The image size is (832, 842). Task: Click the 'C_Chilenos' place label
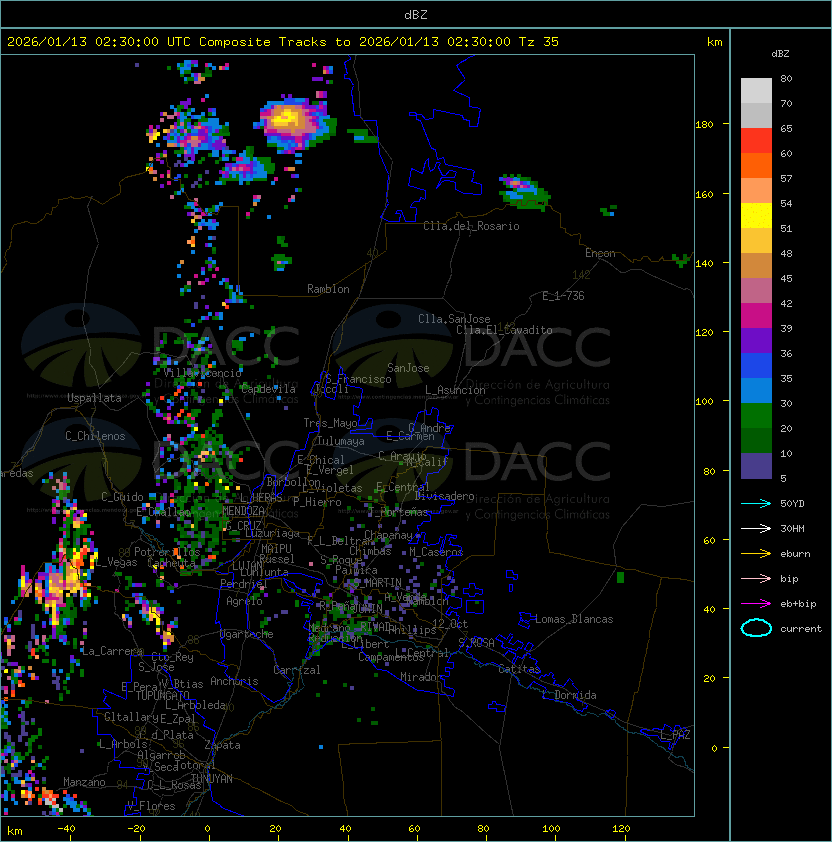click(95, 436)
